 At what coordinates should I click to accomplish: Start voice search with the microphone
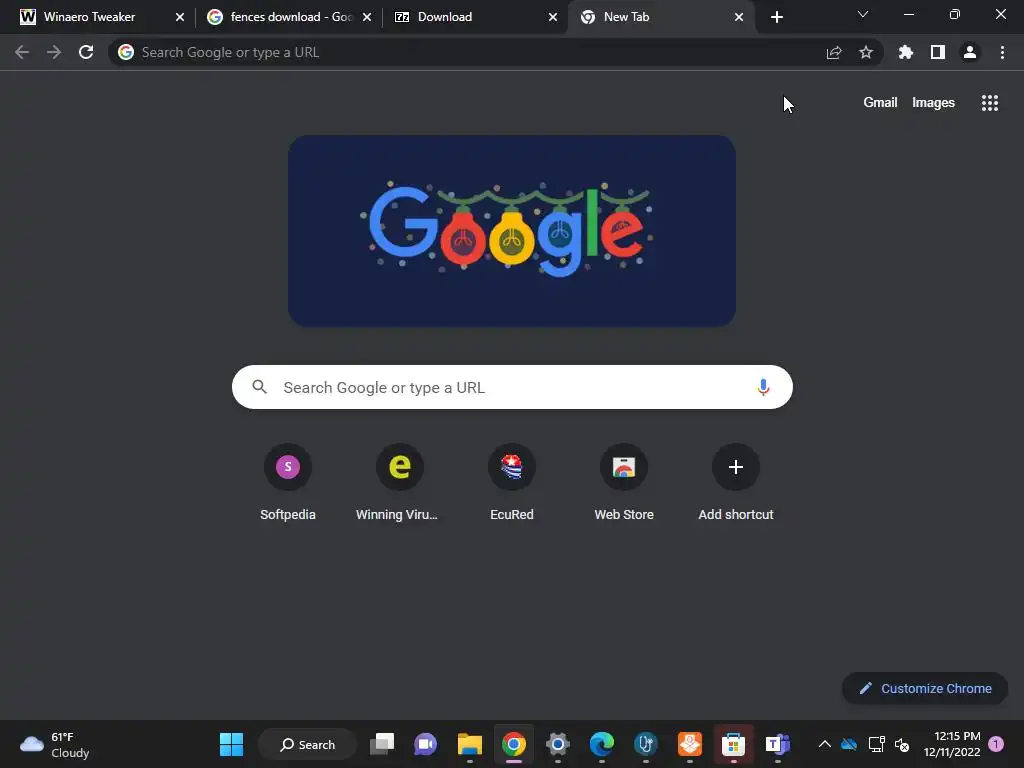coord(763,387)
